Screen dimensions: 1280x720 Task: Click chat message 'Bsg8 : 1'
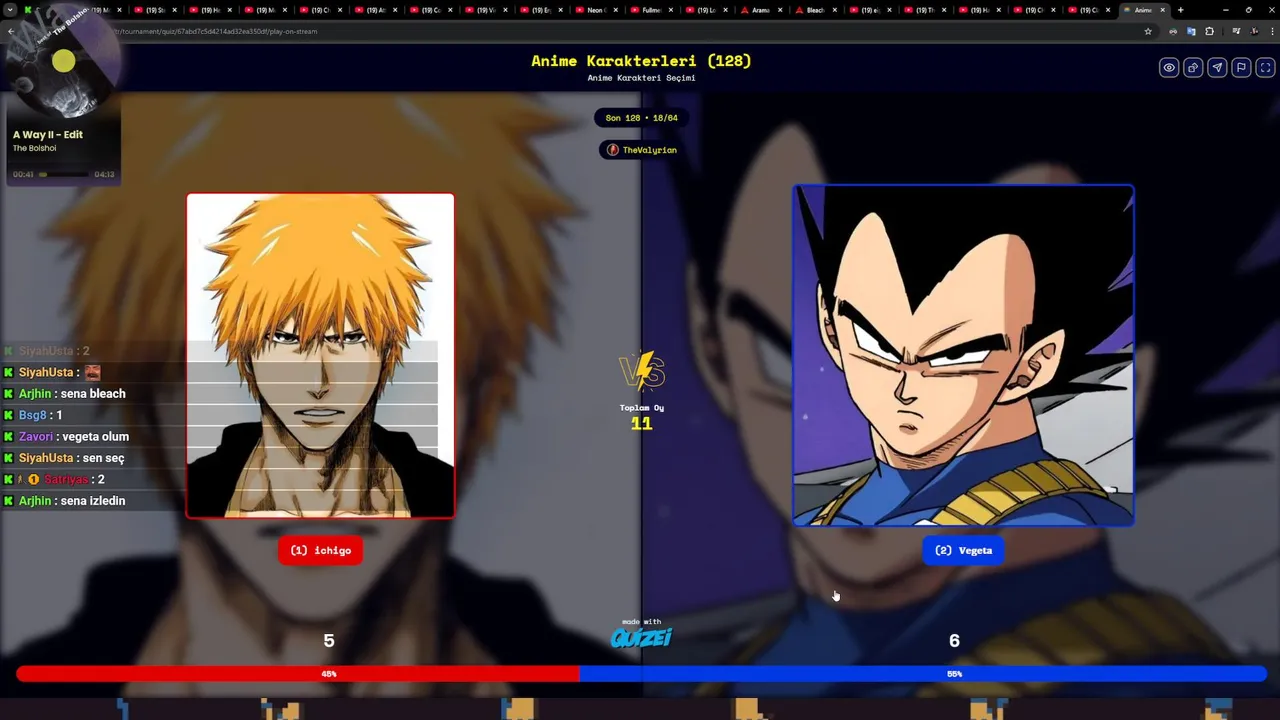33,415
